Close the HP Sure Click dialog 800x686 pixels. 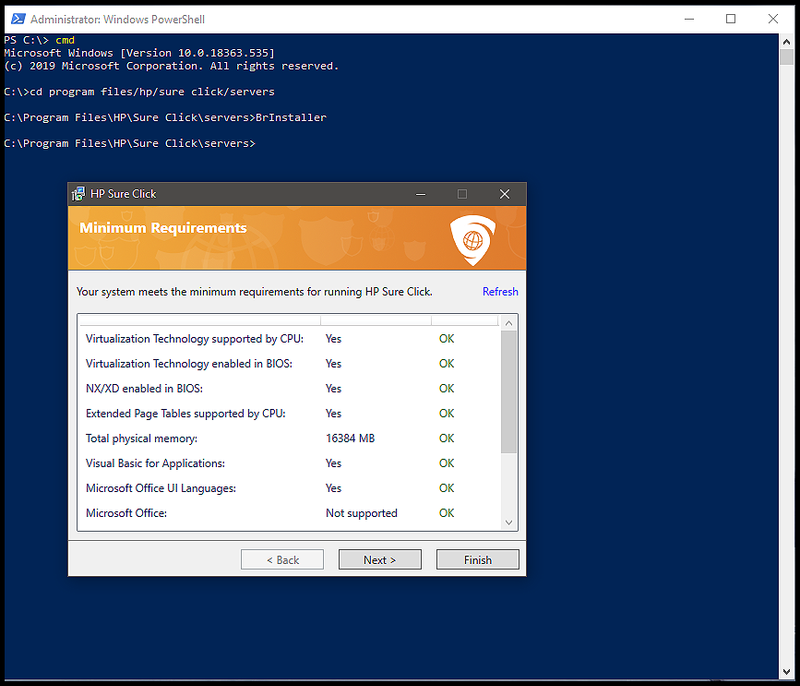504,194
